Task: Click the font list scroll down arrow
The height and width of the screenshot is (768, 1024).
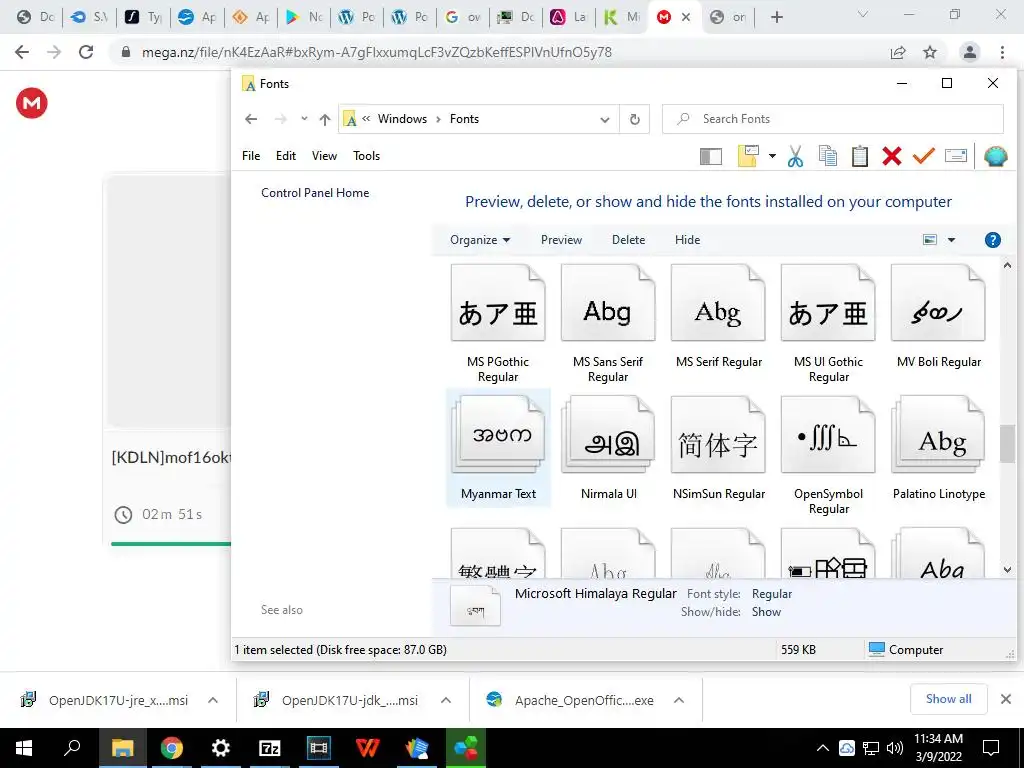Action: (x=1007, y=569)
